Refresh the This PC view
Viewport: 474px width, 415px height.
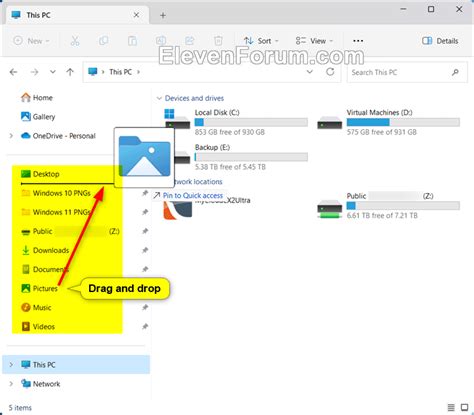click(330, 72)
